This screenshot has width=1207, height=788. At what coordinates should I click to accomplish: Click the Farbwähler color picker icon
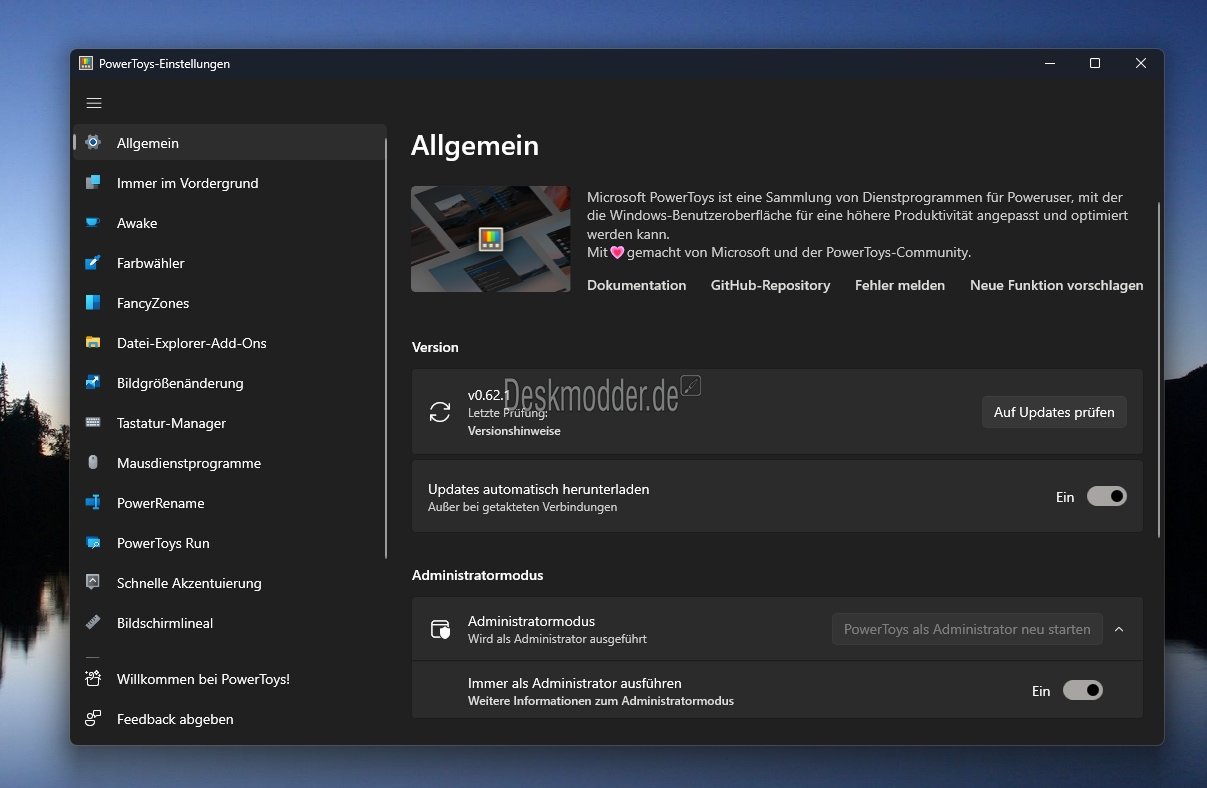pyautogui.click(x=93, y=262)
